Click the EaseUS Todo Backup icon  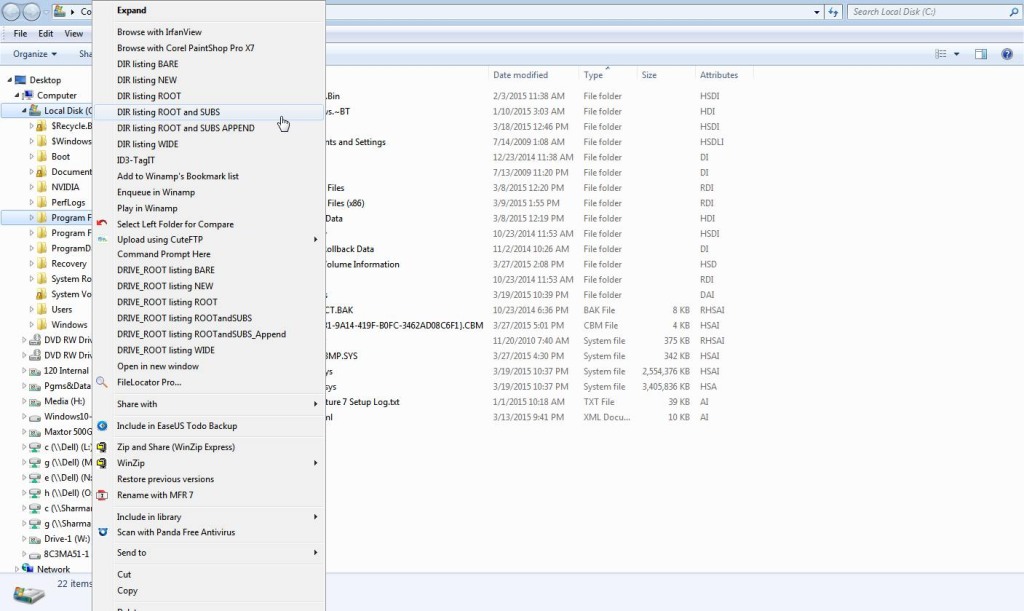[101, 426]
